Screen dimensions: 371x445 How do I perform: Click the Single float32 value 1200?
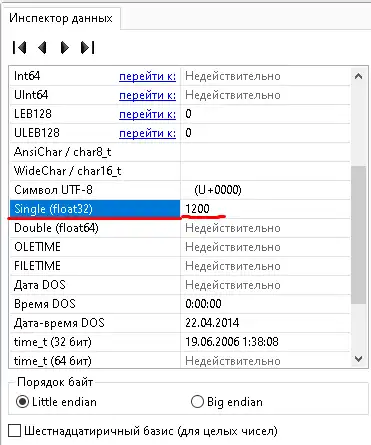click(197, 209)
